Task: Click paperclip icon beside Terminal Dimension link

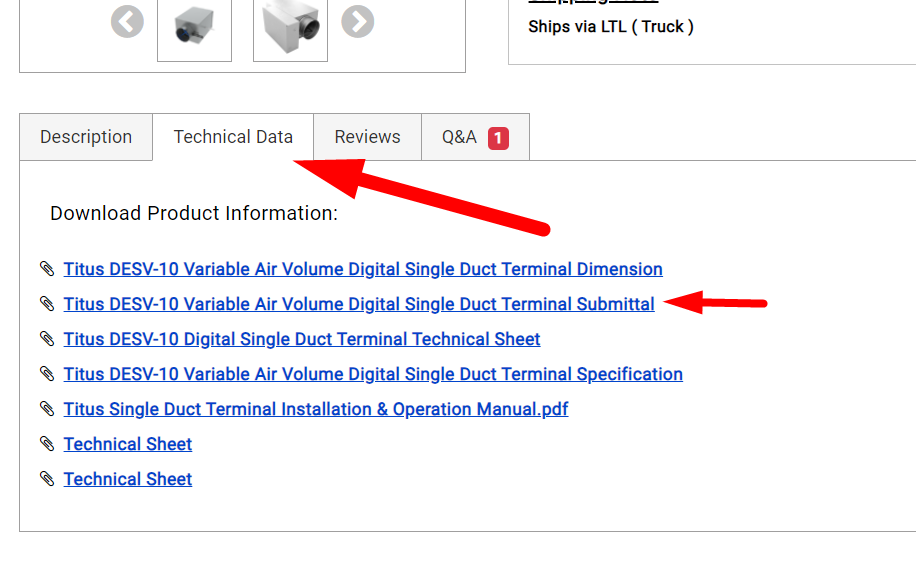Action: coord(47,269)
